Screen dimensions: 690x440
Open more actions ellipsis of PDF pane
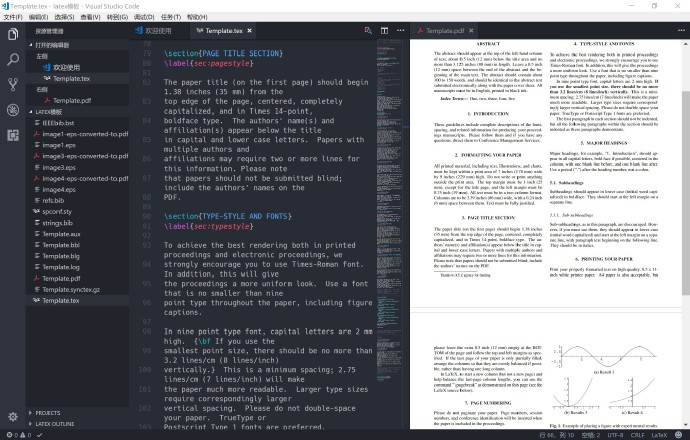(681, 30)
